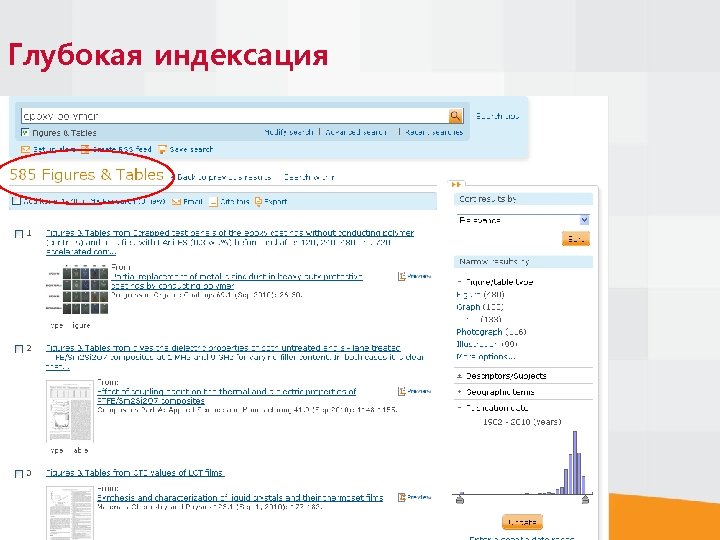This screenshot has width=720, height=540.
Task: Open source article on coupling agent effect
Action: coord(227,396)
